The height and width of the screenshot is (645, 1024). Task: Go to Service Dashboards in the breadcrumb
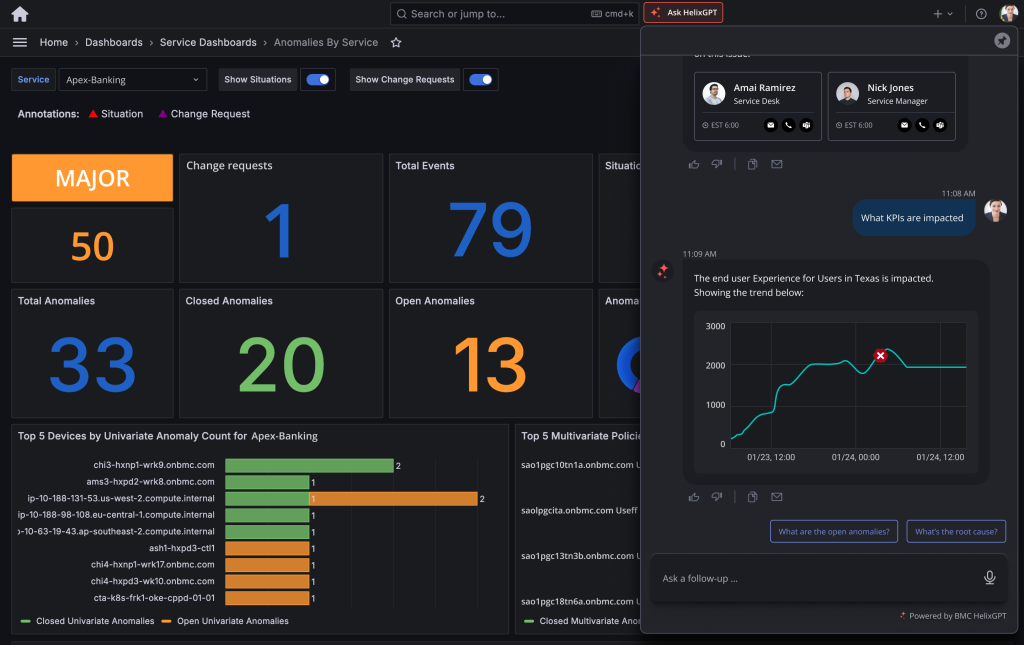(208, 42)
